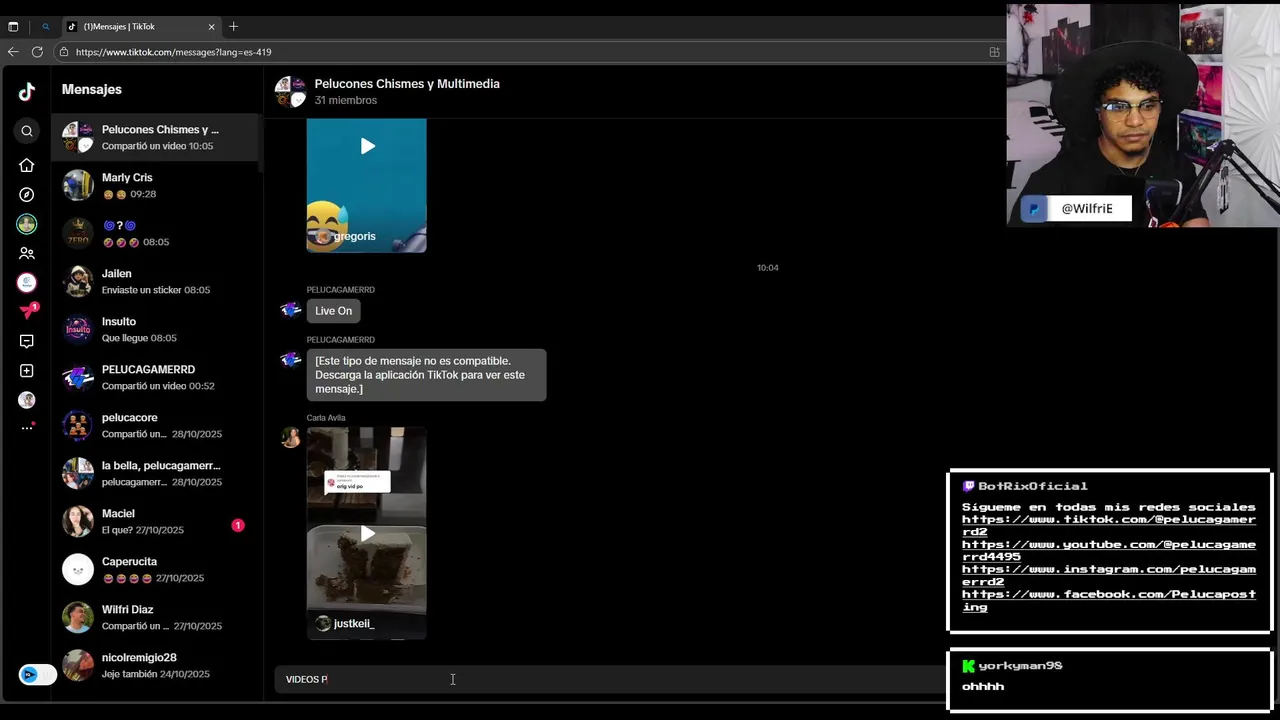Open Insulto conversation
Viewport: 1280px width, 720px height.
155,329
